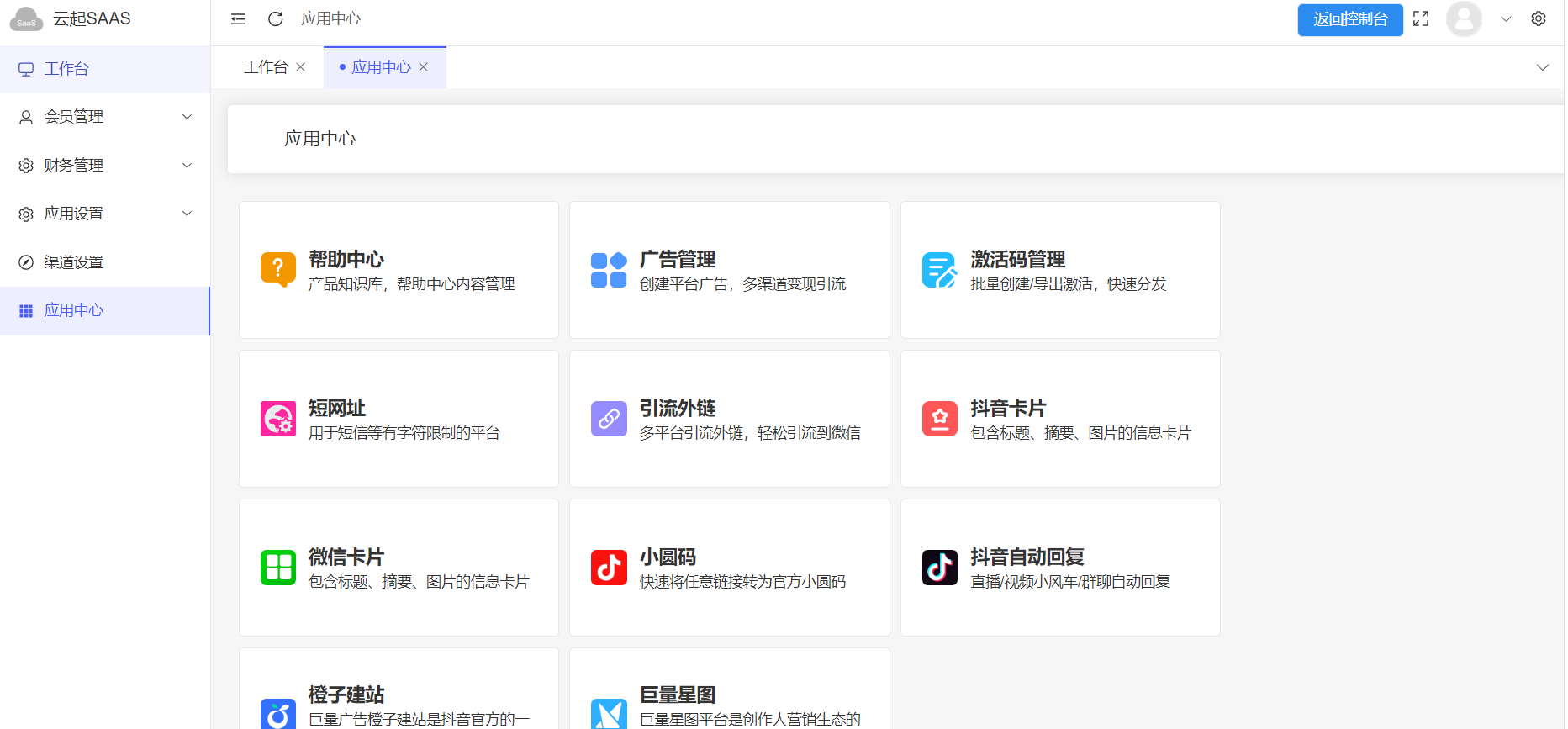Image resolution: width=1568 pixels, height=729 pixels.
Task: Click the 云起SAAS cloud logo
Action: [x=26, y=18]
